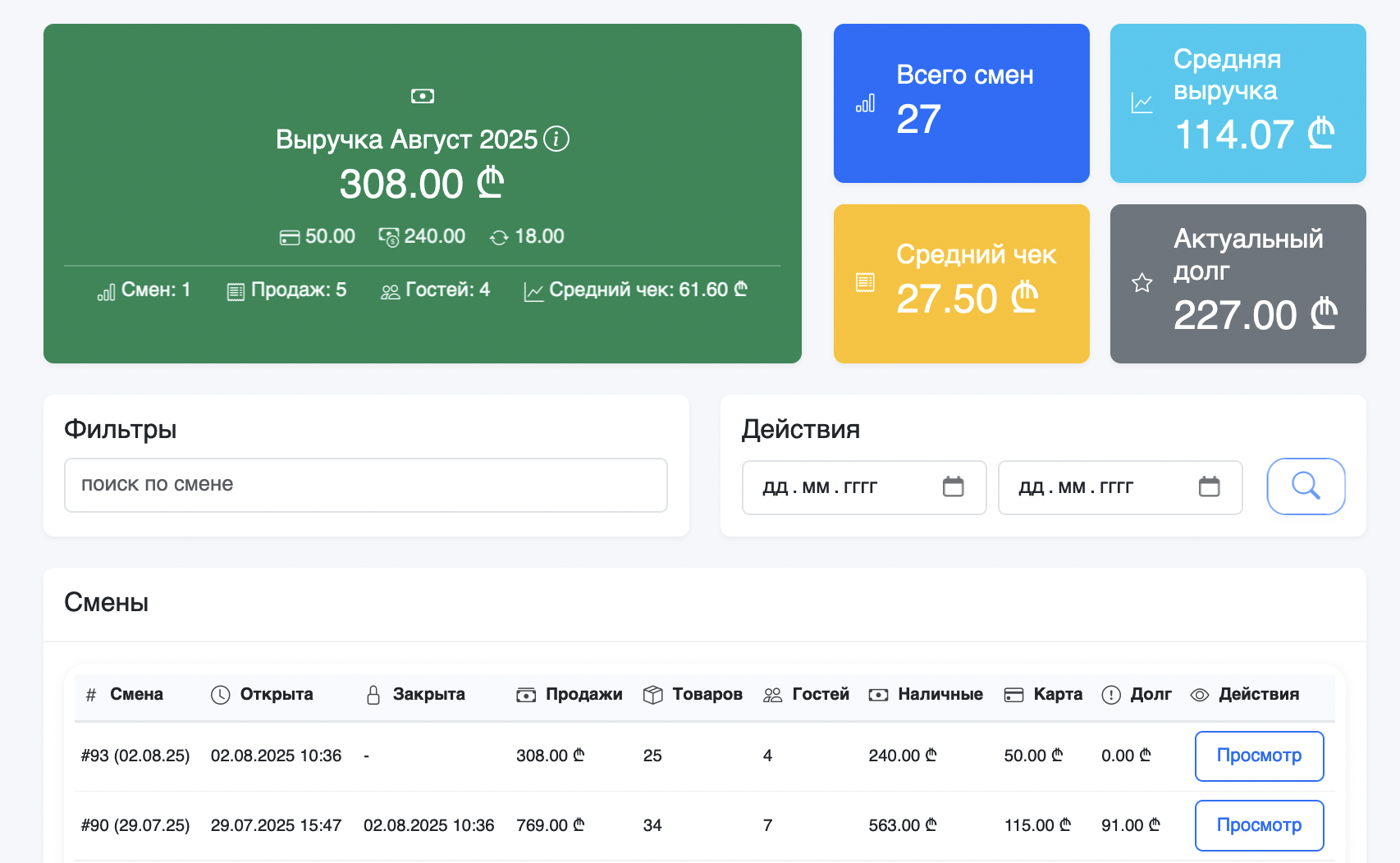Click the clock icon beside Открыта column header
Viewport: 1400px width, 863px height.
[x=220, y=694]
